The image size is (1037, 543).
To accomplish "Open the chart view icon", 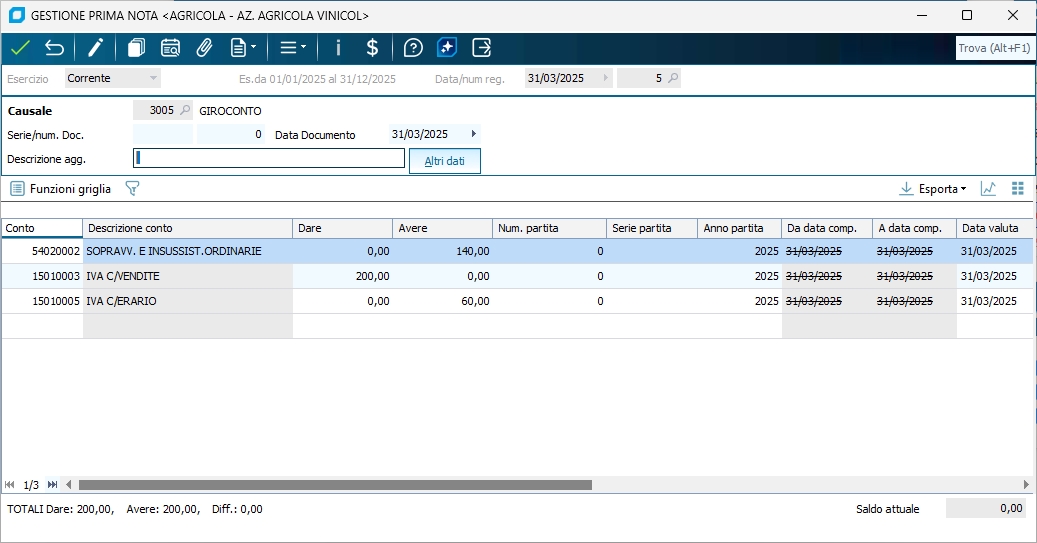I will [988, 188].
